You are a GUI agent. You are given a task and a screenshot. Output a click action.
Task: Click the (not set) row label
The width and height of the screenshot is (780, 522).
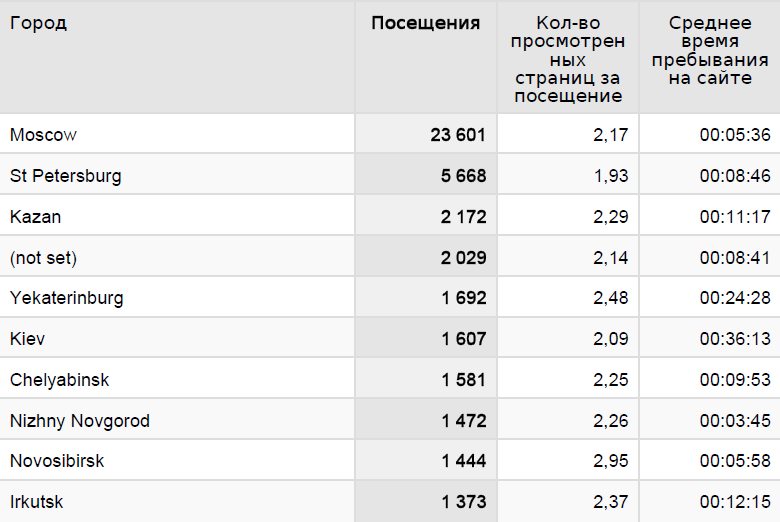(43, 258)
